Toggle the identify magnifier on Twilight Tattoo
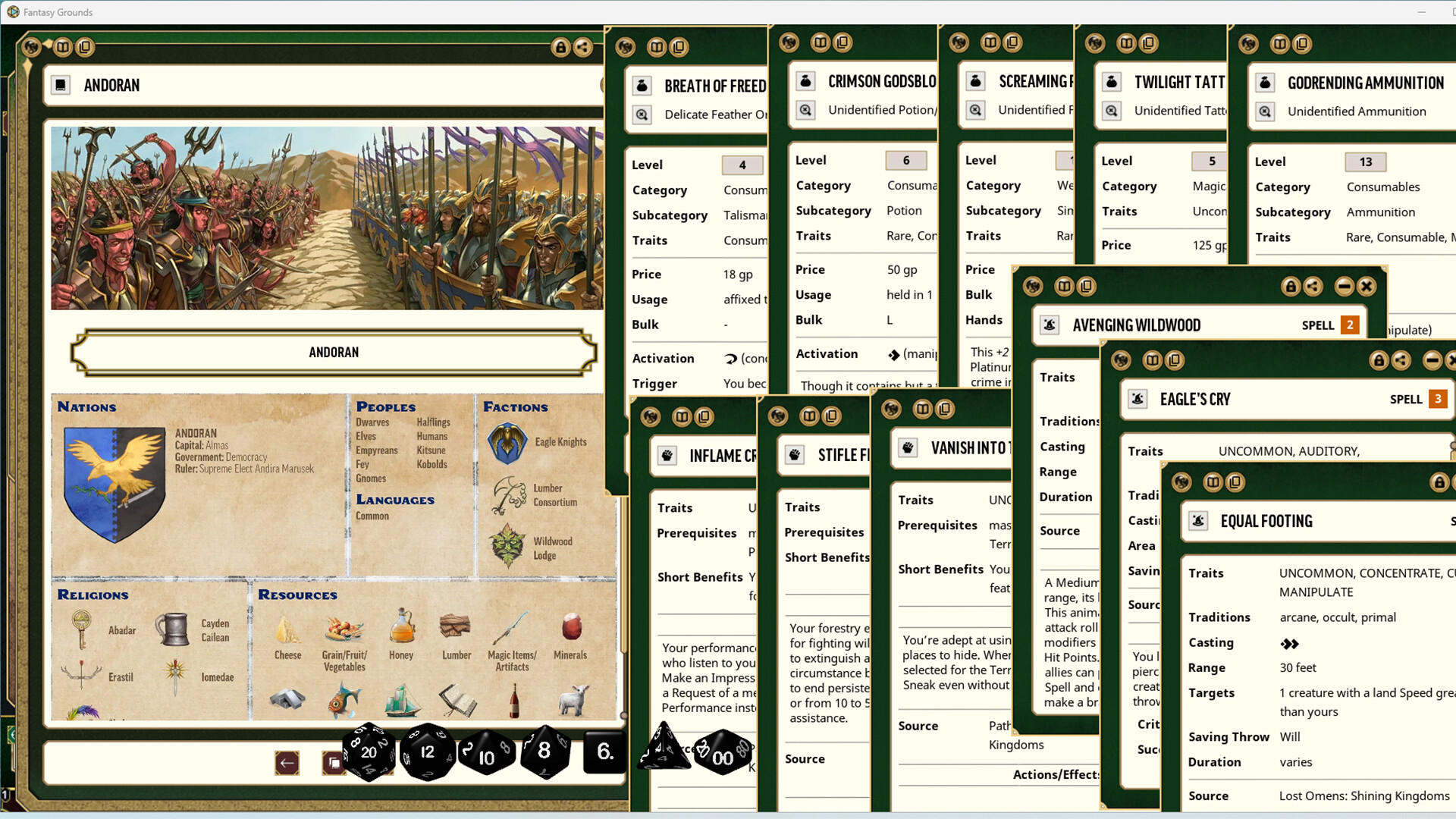 pyautogui.click(x=1112, y=111)
